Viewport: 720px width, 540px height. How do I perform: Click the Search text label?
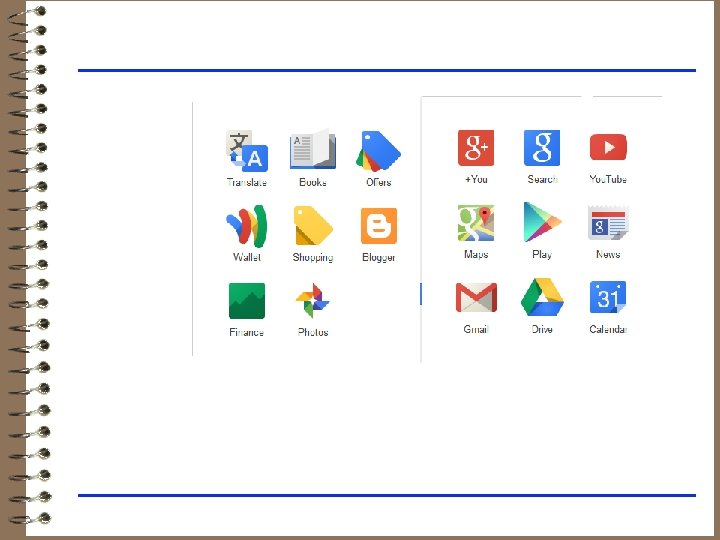click(542, 179)
